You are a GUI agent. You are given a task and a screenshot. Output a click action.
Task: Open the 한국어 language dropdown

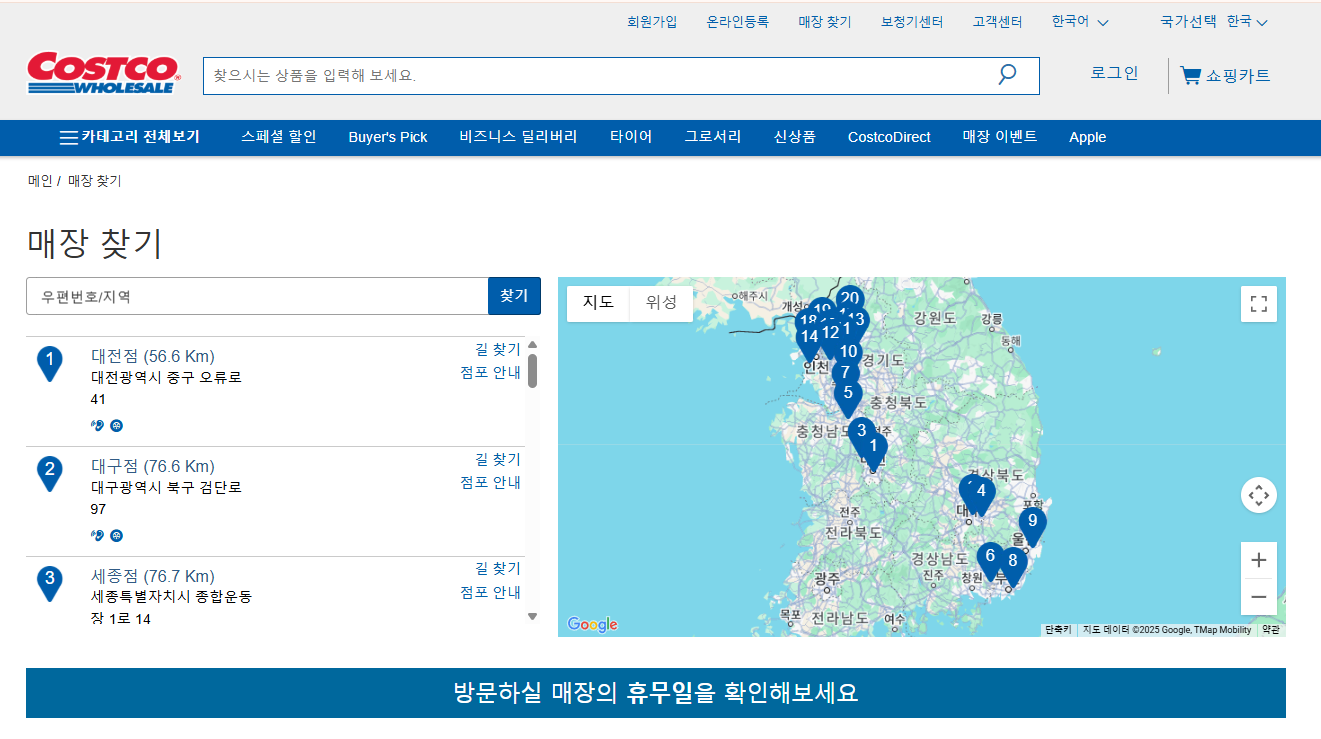tap(1080, 22)
